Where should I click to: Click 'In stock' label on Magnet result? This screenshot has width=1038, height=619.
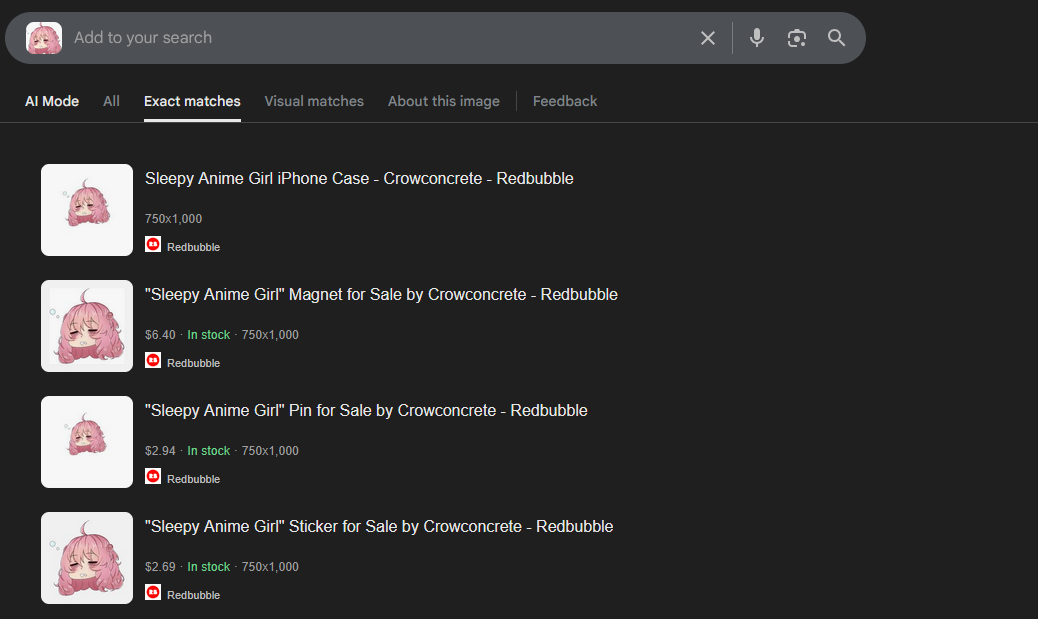pos(209,335)
